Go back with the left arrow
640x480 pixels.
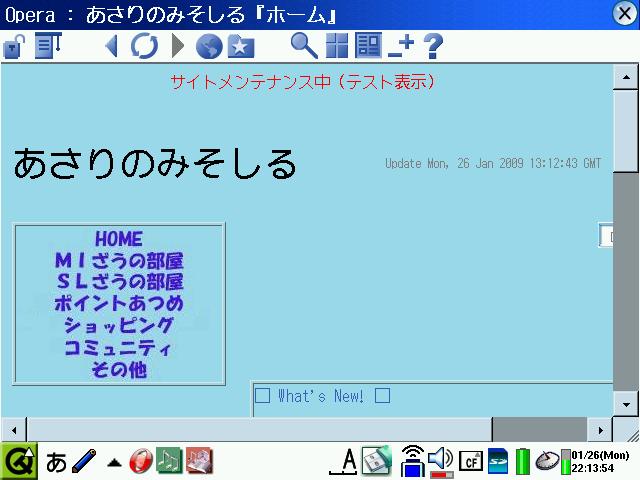[x=111, y=45]
